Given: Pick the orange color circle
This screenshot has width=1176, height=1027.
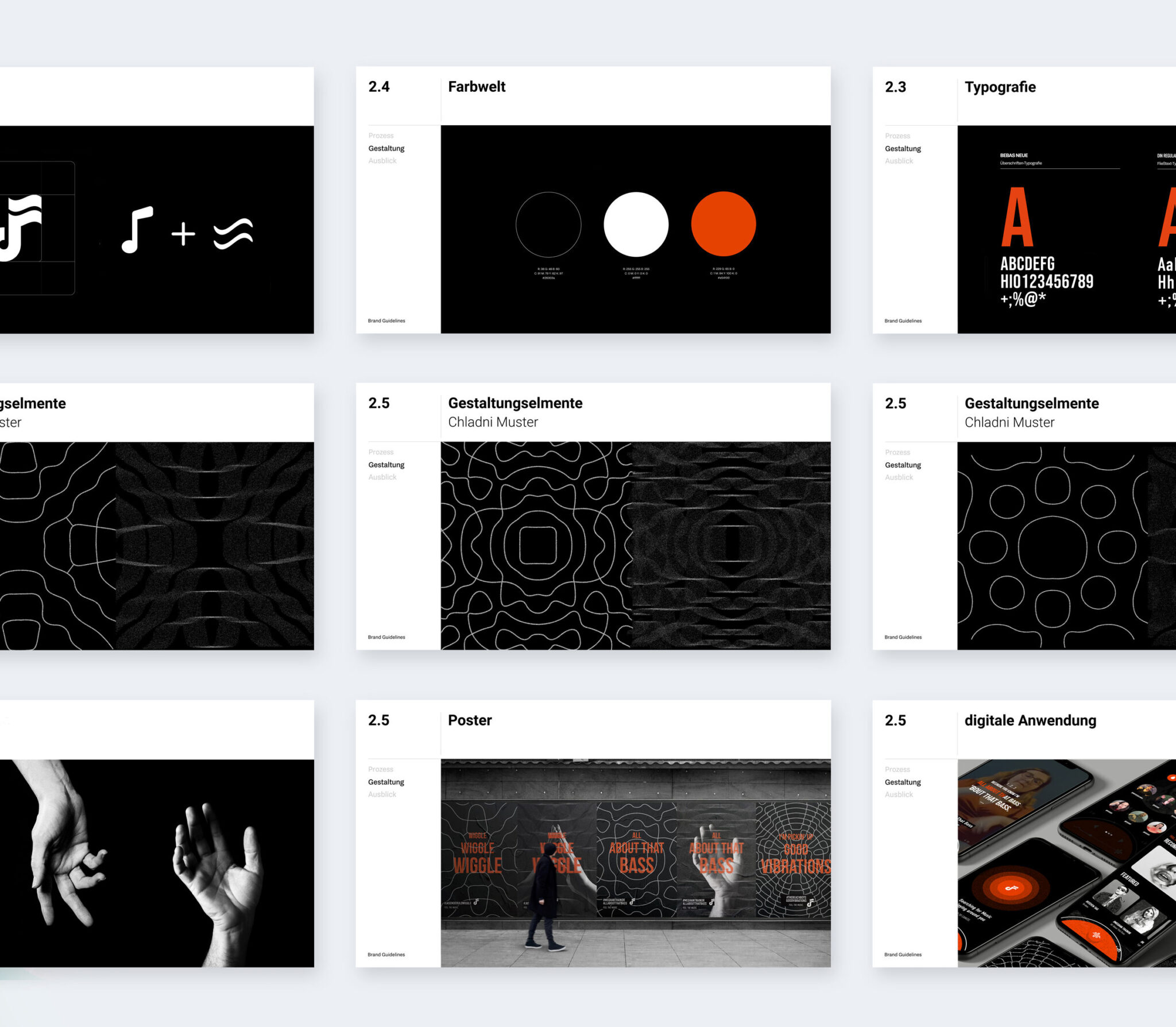Looking at the screenshot, I should tap(724, 224).
